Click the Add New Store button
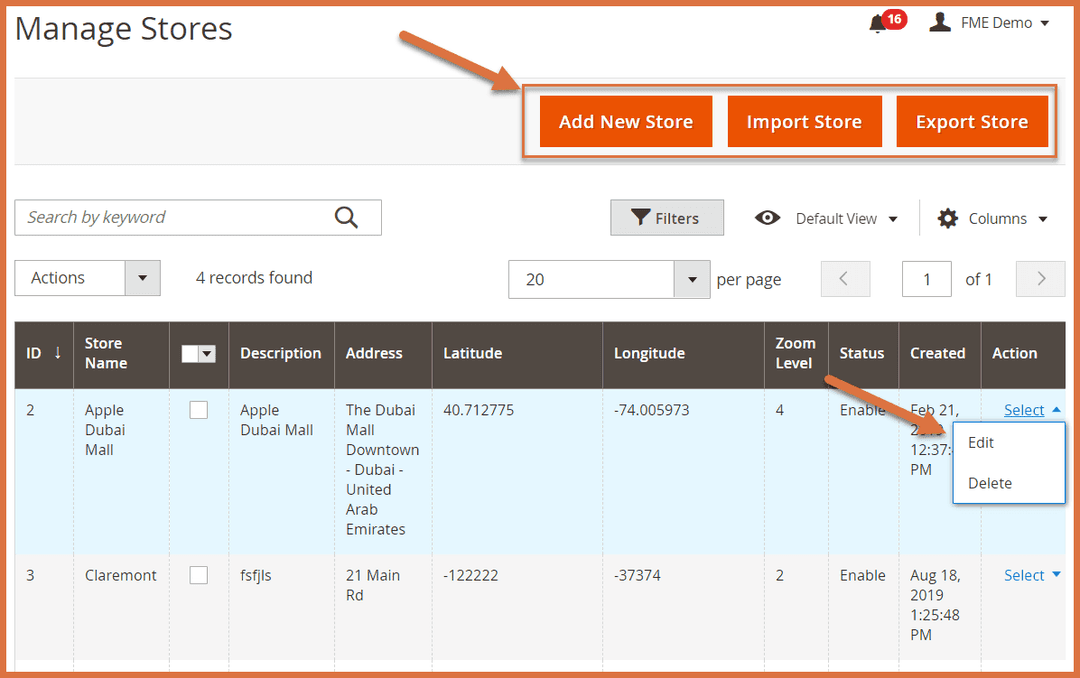 click(626, 122)
